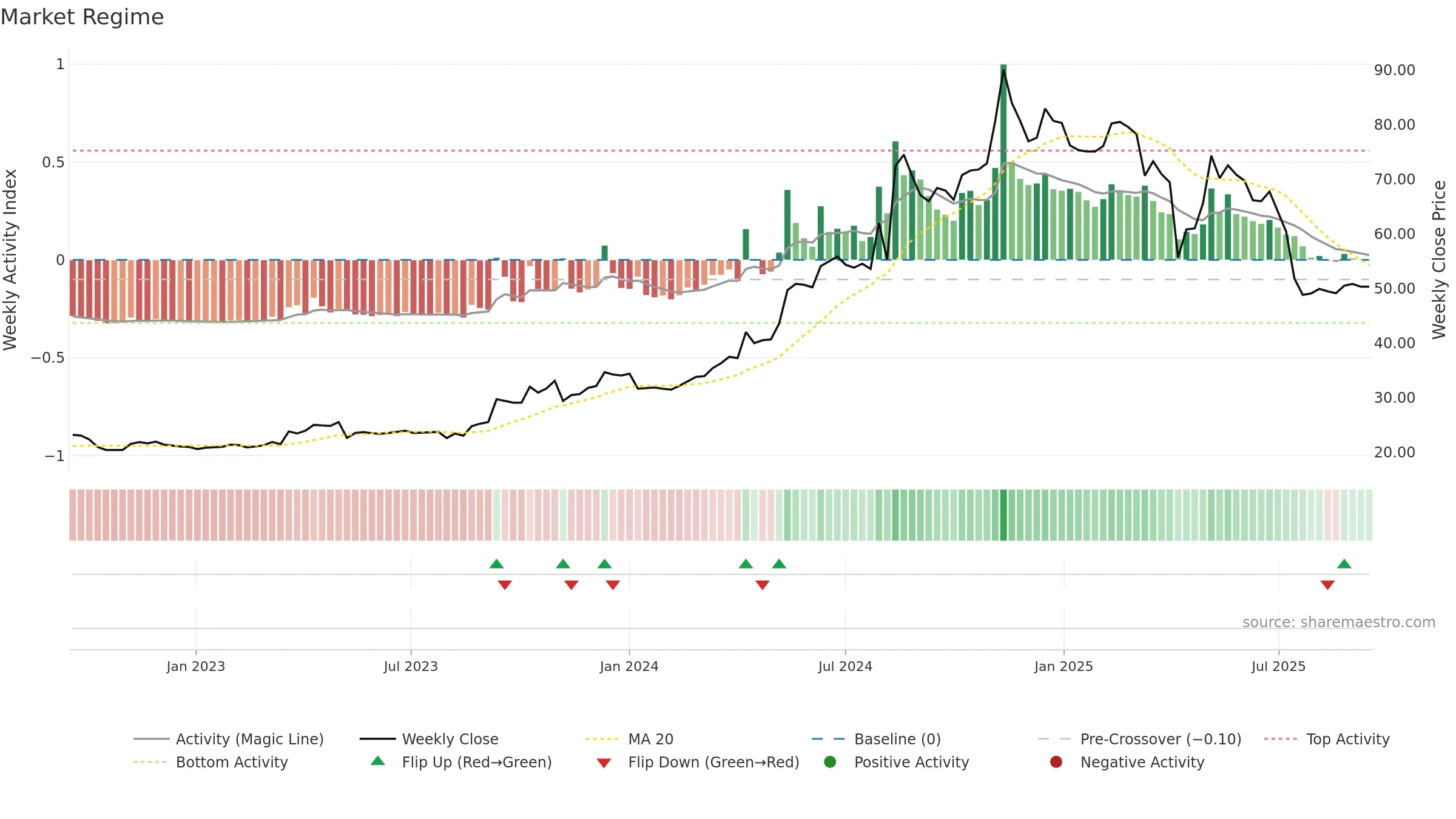Click the −1 activity axis value
Viewport: 1456px width, 819px height.
[x=54, y=456]
